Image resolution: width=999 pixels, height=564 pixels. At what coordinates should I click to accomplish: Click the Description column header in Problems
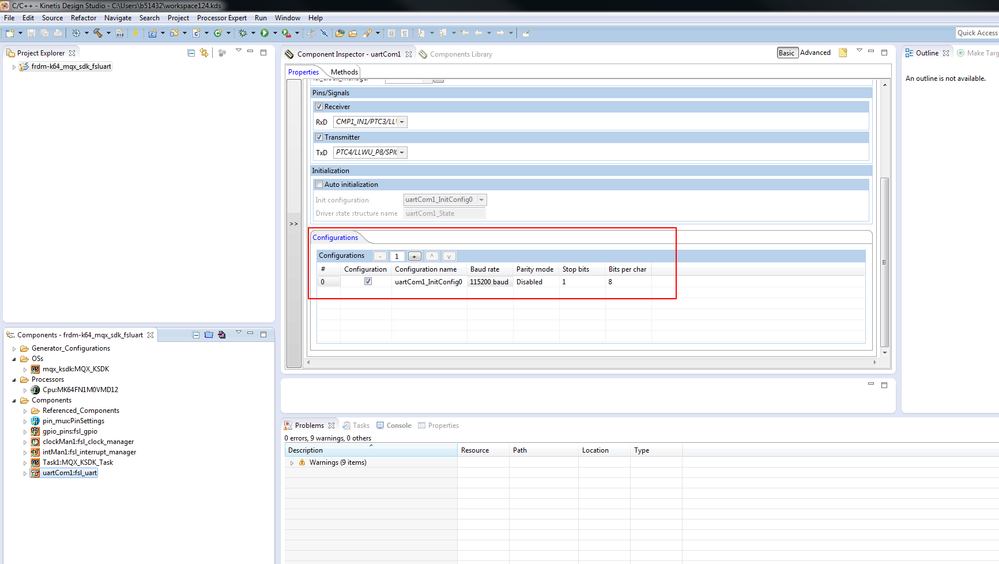[x=371, y=450]
